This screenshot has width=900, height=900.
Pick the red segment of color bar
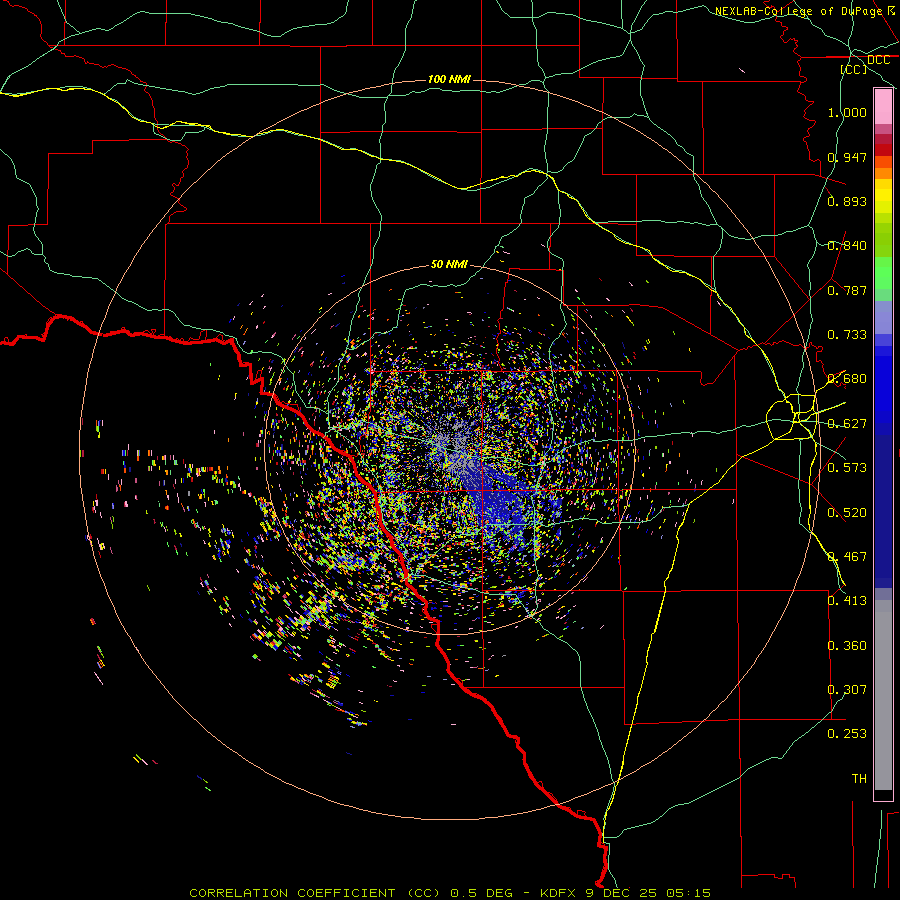tap(883, 149)
